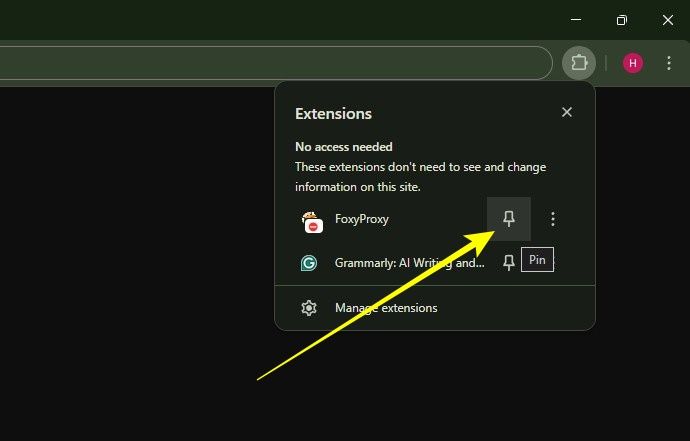Click the 'Extensions' popup title

click(333, 114)
